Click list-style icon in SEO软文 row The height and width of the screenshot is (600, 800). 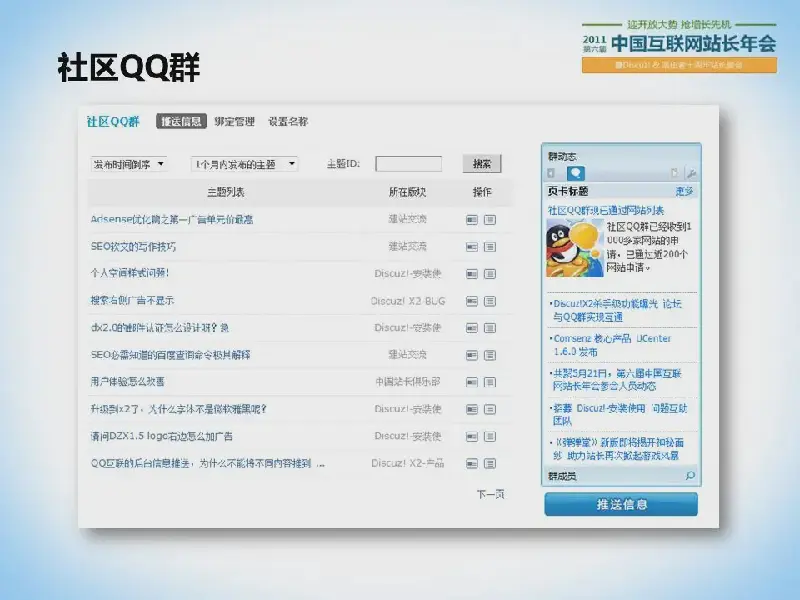pos(490,247)
